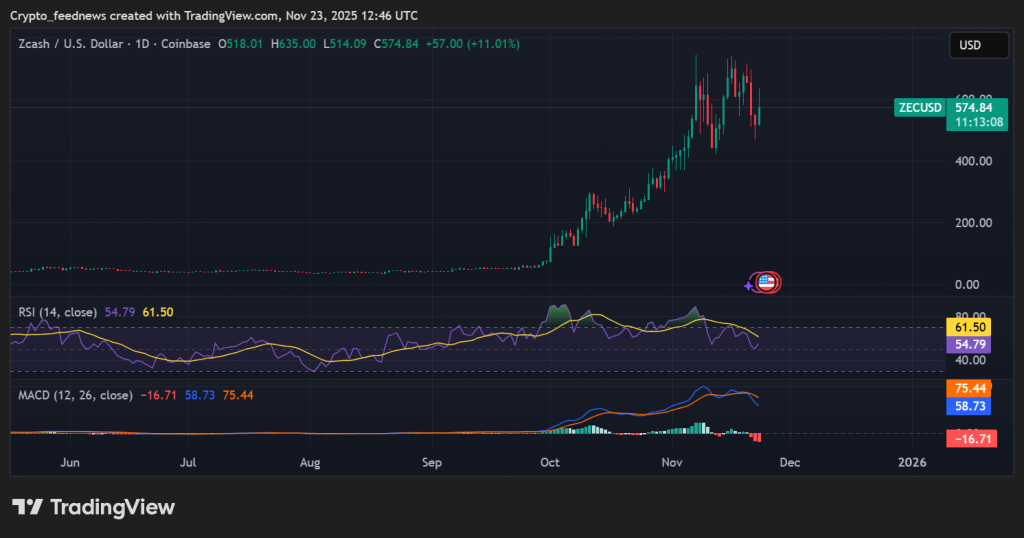1024x538 pixels.
Task: Click the MACD histogram value −16.71 in legend
Action: pyautogui.click(x=159, y=395)
